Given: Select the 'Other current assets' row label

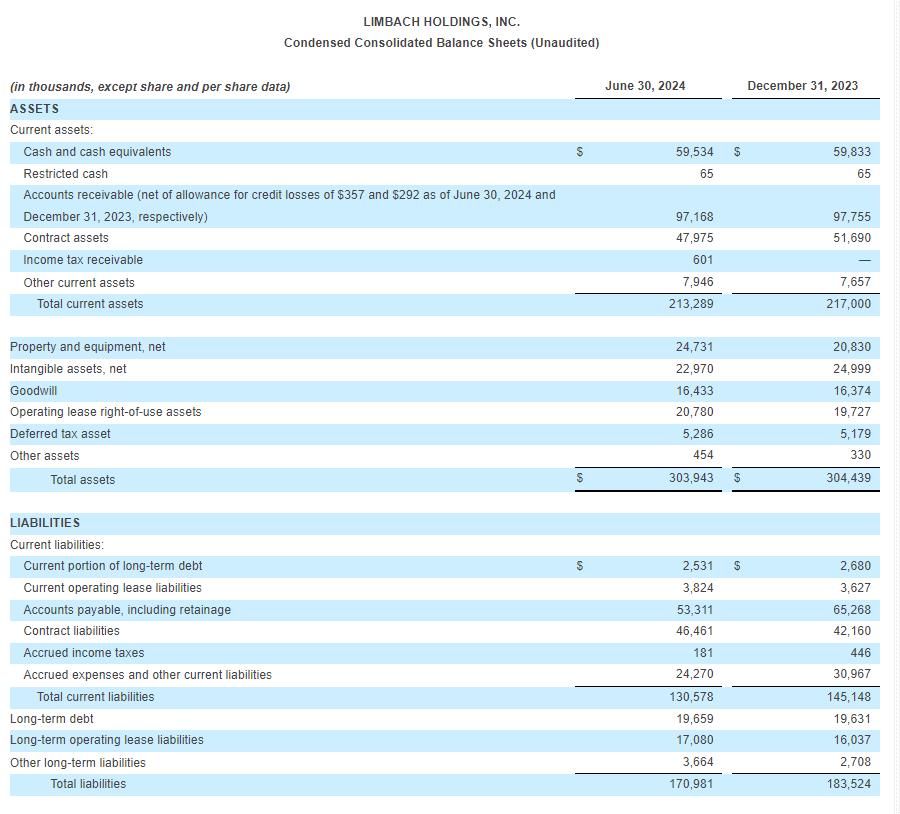Looking at the screenshot, I should click(x=79, y=283).
